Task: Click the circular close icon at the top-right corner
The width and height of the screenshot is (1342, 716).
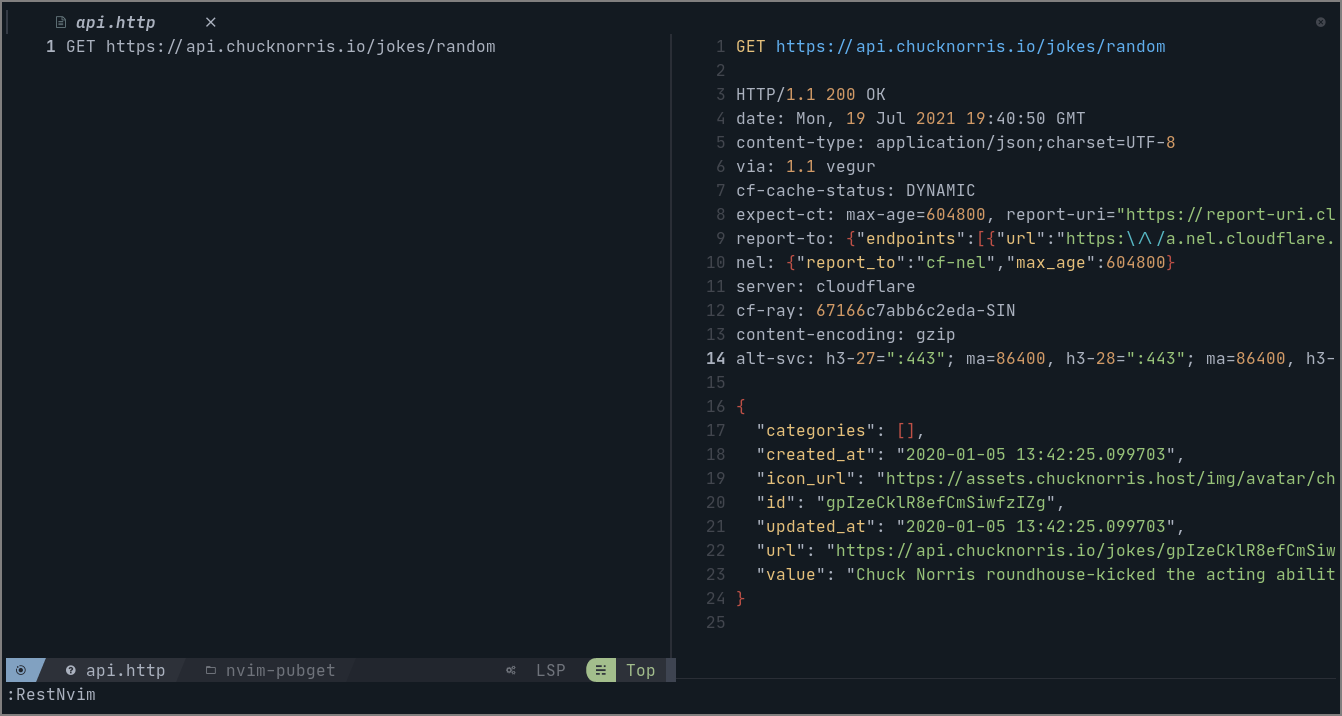Action: [1320, 22]
